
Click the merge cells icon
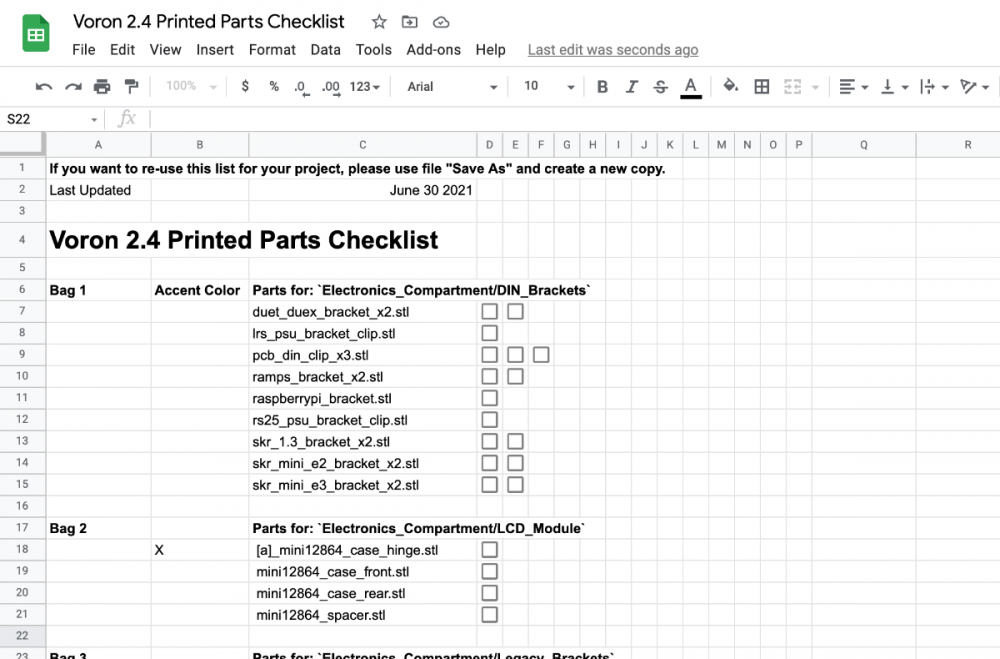point(792,87)
